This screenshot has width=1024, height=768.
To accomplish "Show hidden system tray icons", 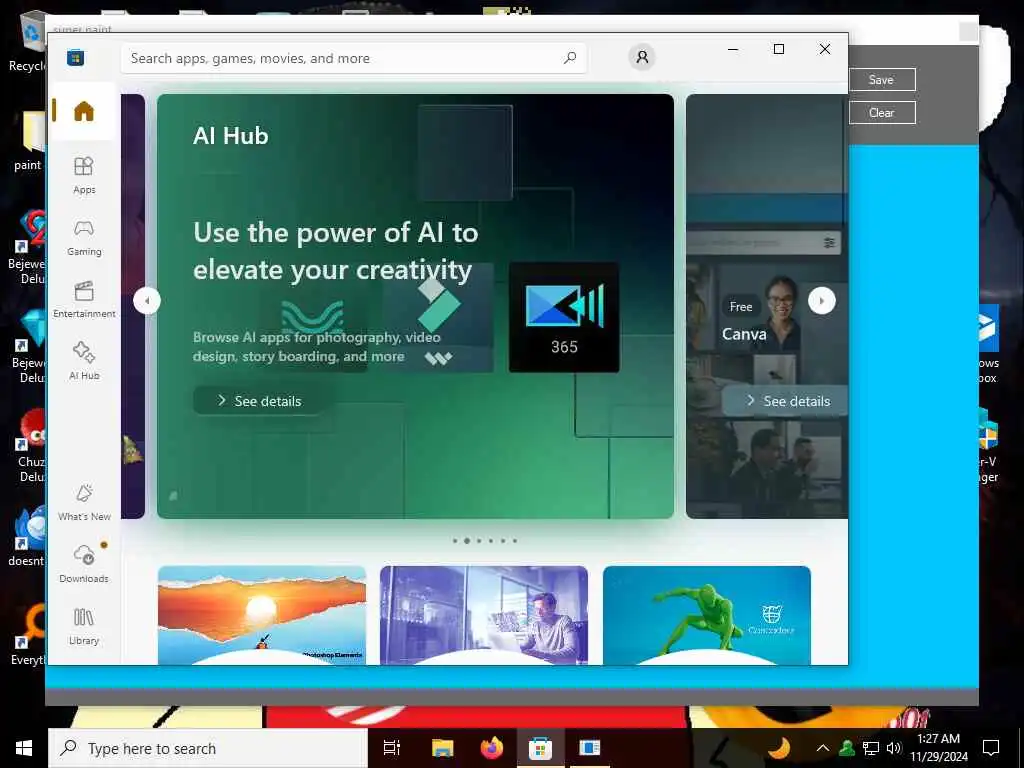I will tap(823, 748).
